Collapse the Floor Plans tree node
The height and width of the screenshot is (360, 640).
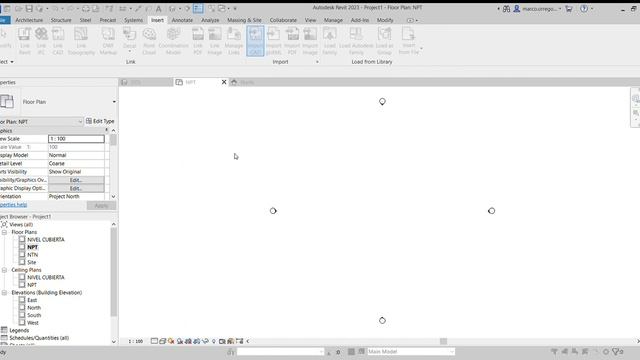(x=4, y=232)
